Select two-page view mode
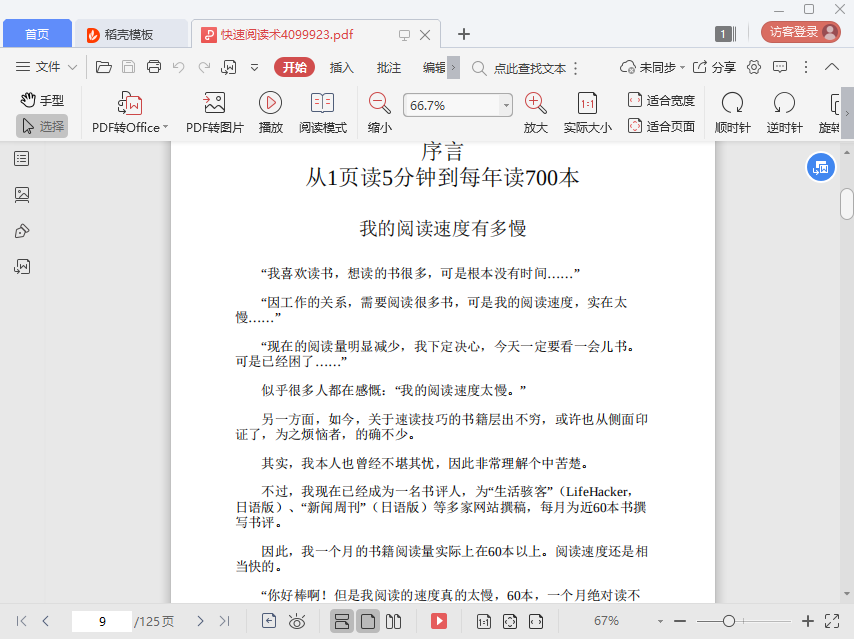The image size is (854, 639). pyautogui.click(x=393, y=621)
